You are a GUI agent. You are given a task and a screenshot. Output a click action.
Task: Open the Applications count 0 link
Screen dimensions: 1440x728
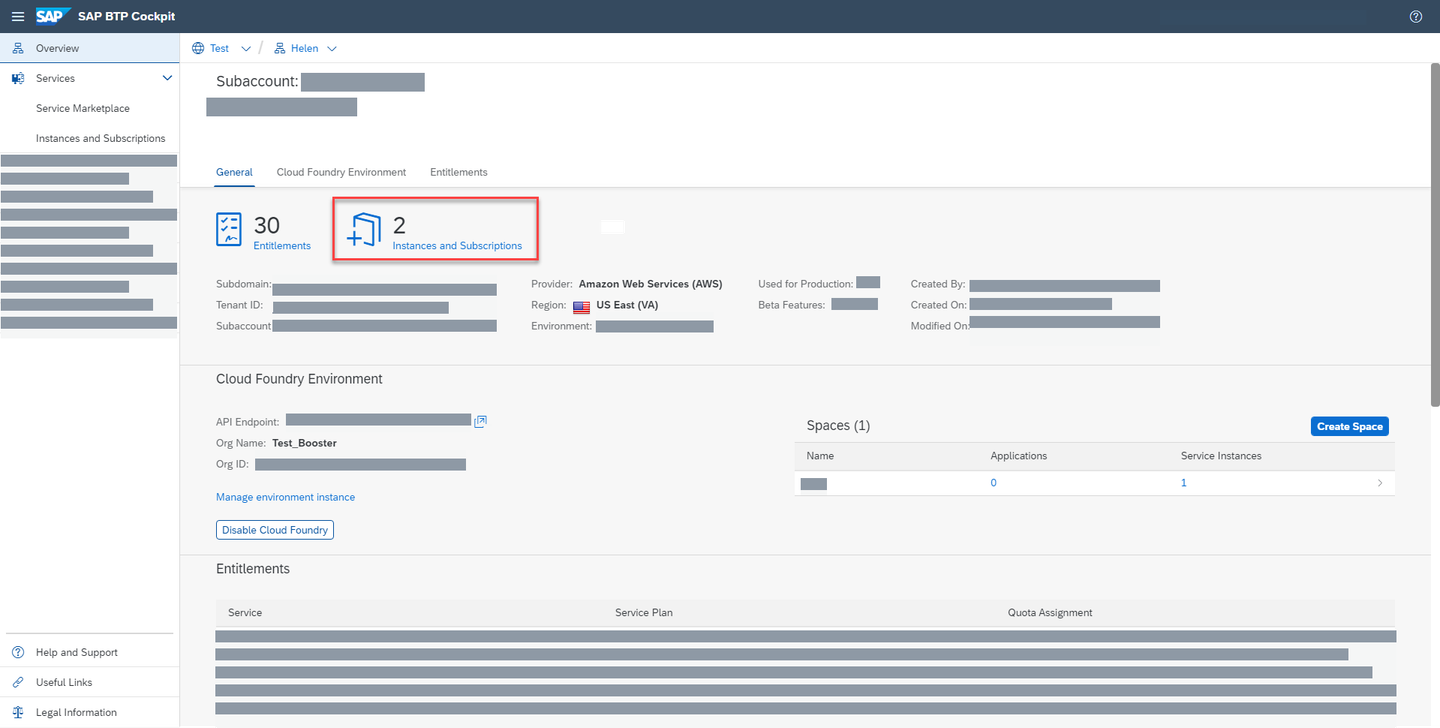tap(993, 483)
